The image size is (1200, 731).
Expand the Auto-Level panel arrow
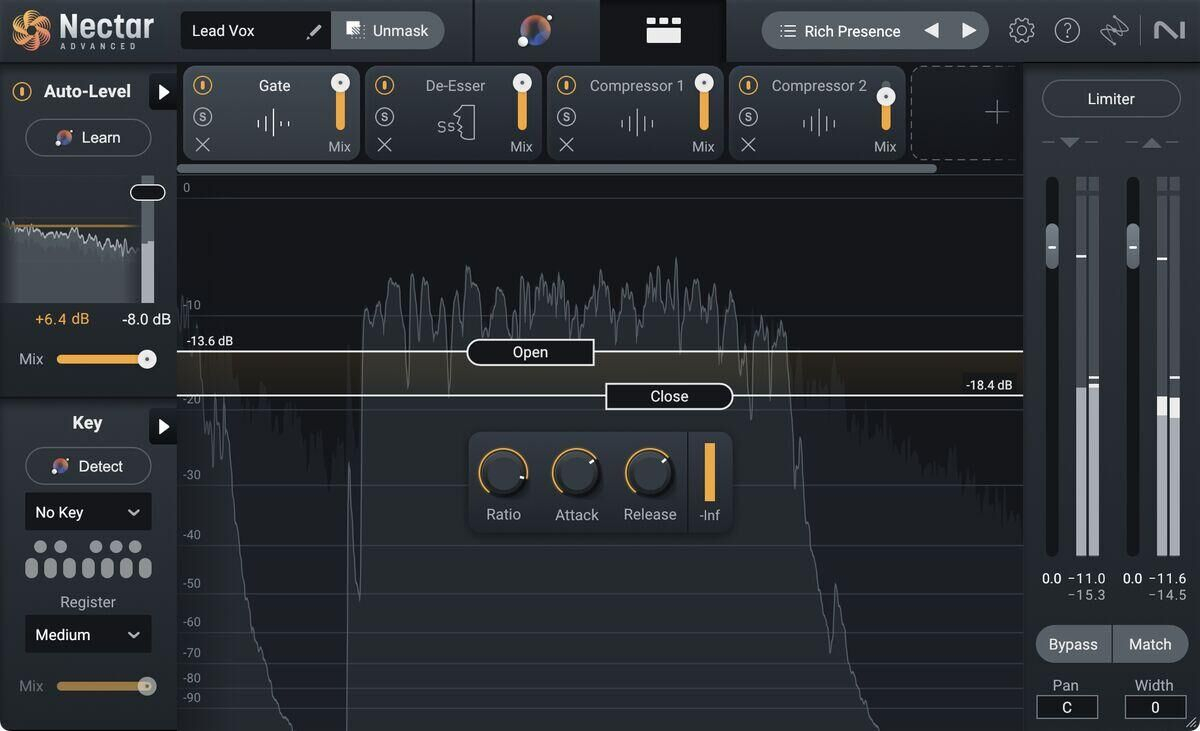163,93
